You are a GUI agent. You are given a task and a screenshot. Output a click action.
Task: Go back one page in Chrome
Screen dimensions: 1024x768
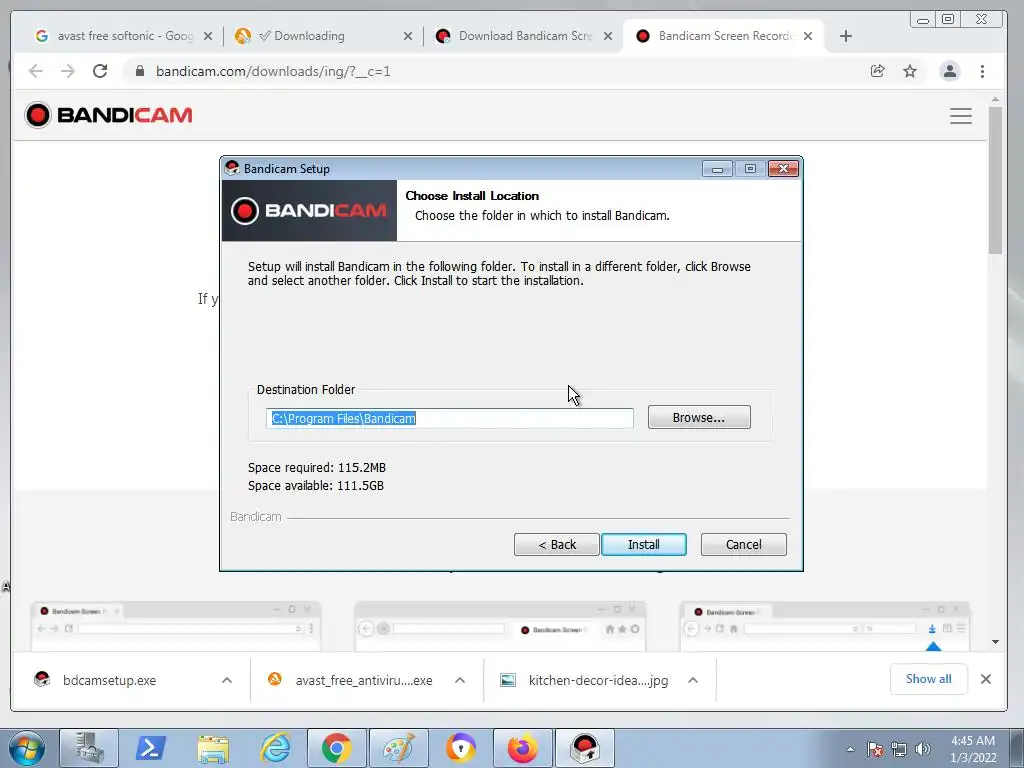pos(36,71)
